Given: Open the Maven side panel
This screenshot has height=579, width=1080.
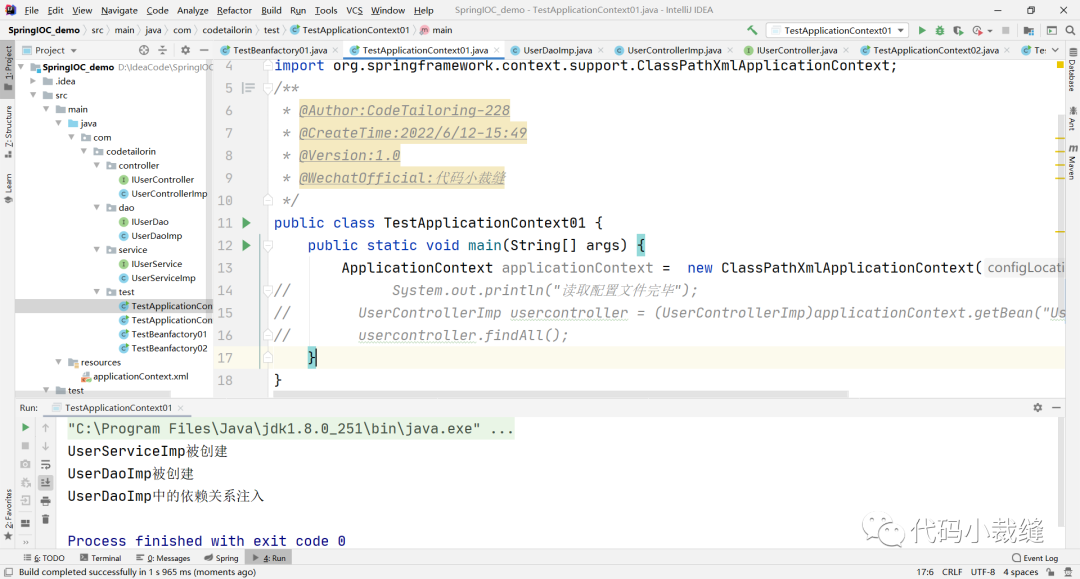Looking at the screenshot, I should [1072, 162].
